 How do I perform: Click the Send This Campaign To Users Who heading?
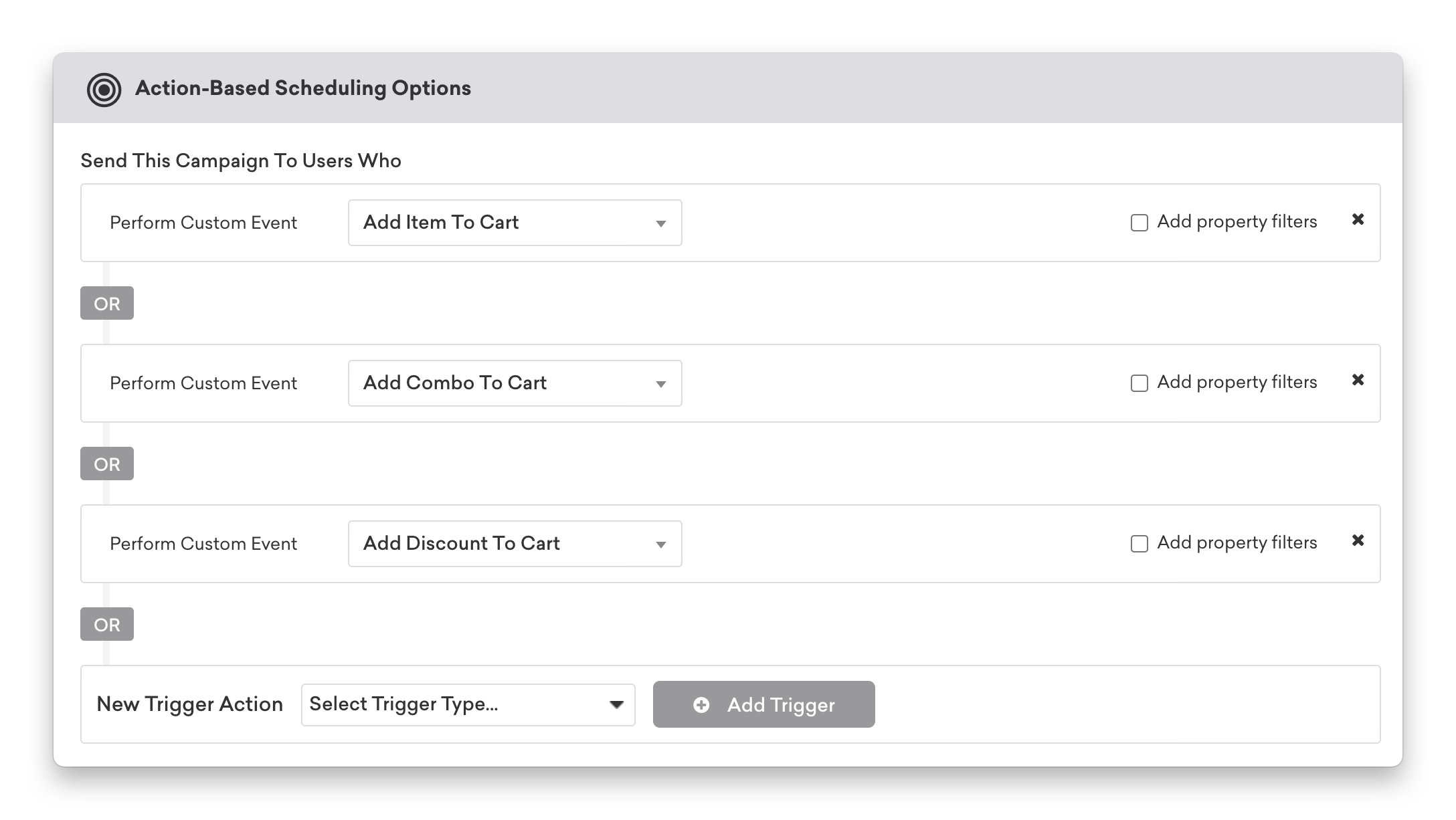[x=241, y=161]
